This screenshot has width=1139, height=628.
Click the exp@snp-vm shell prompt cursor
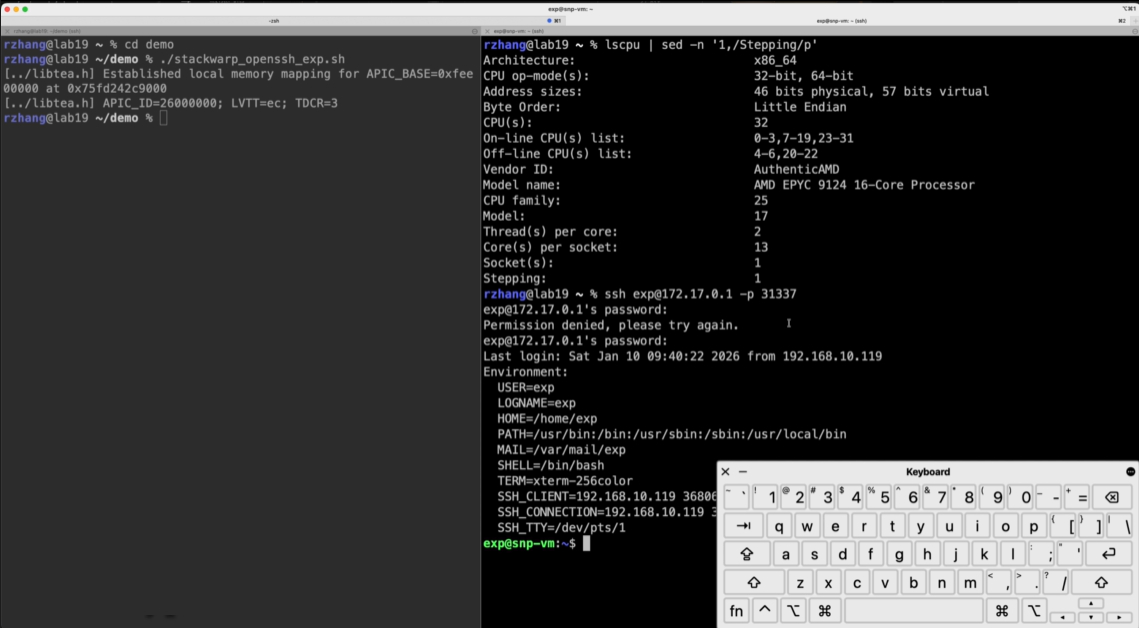pos(587,543)
